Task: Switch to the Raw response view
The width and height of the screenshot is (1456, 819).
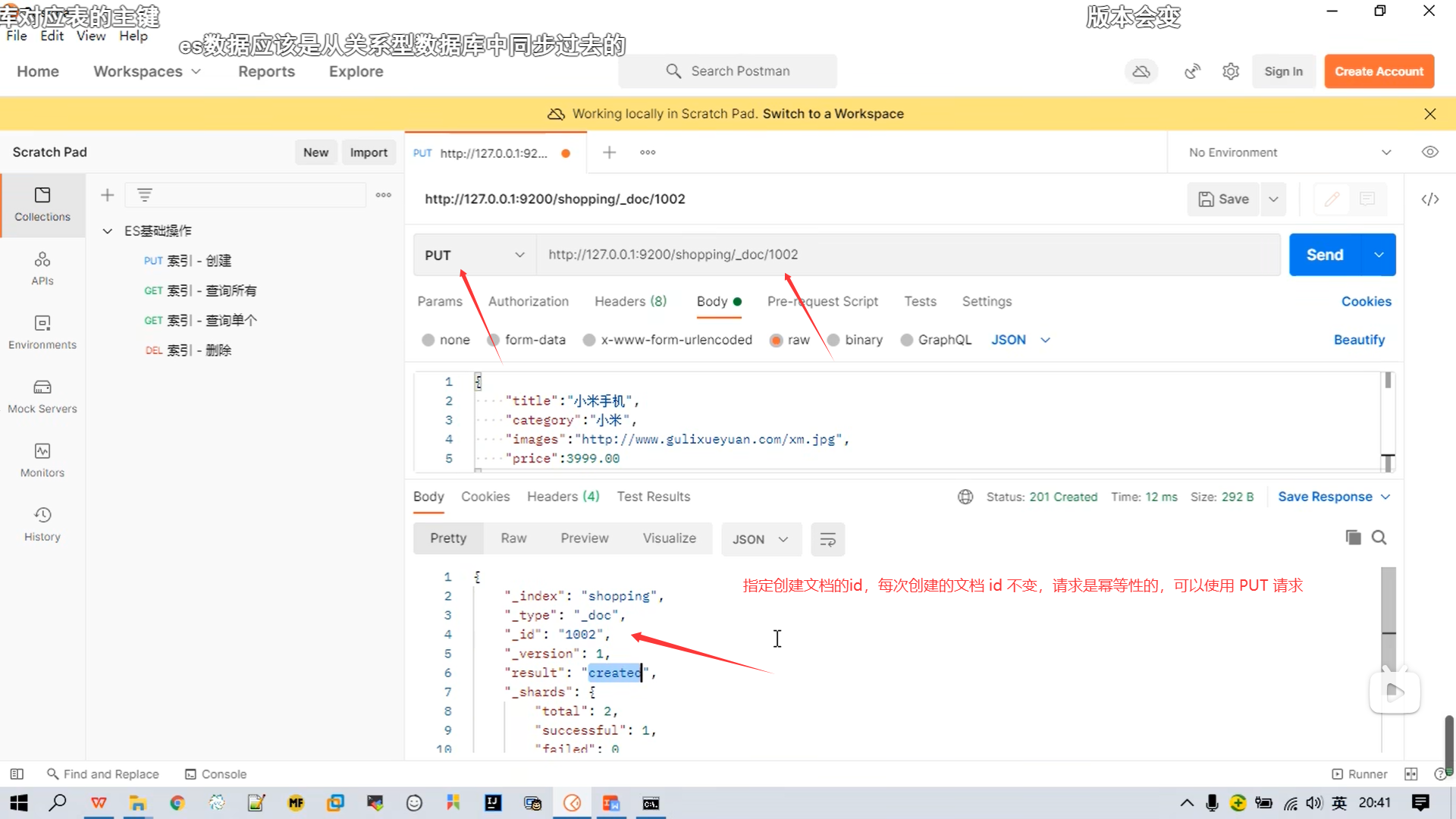Action: 513,538
